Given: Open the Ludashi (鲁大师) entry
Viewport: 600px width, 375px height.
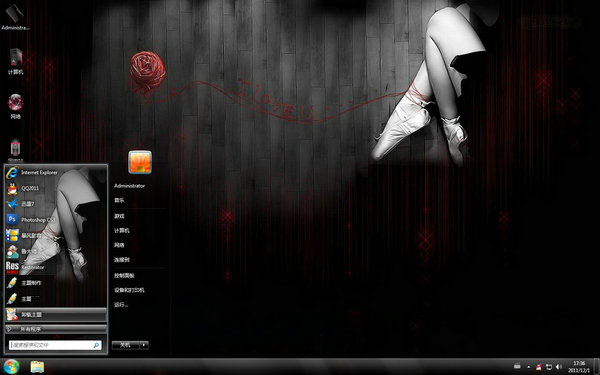Looking at the screenshot, I should click(55, 251).
